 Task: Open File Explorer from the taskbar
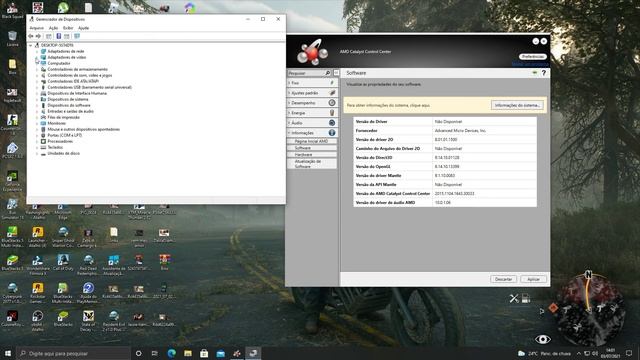point(188,353)
